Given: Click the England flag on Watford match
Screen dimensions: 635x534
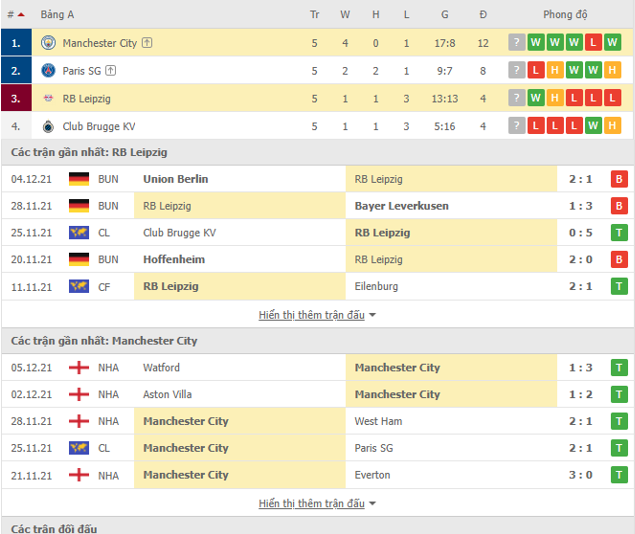Looking at the screenshot, I should [79, 368].
